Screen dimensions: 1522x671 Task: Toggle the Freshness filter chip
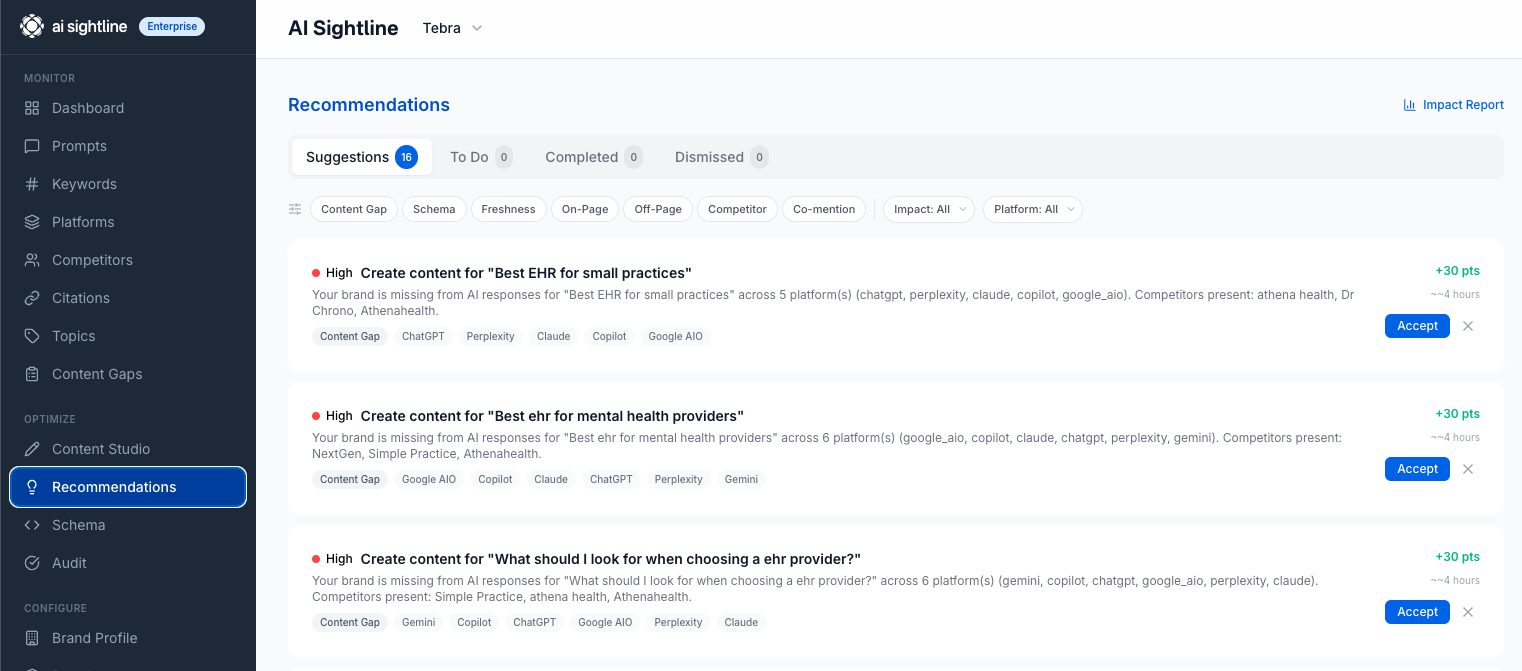coord(508,209)
